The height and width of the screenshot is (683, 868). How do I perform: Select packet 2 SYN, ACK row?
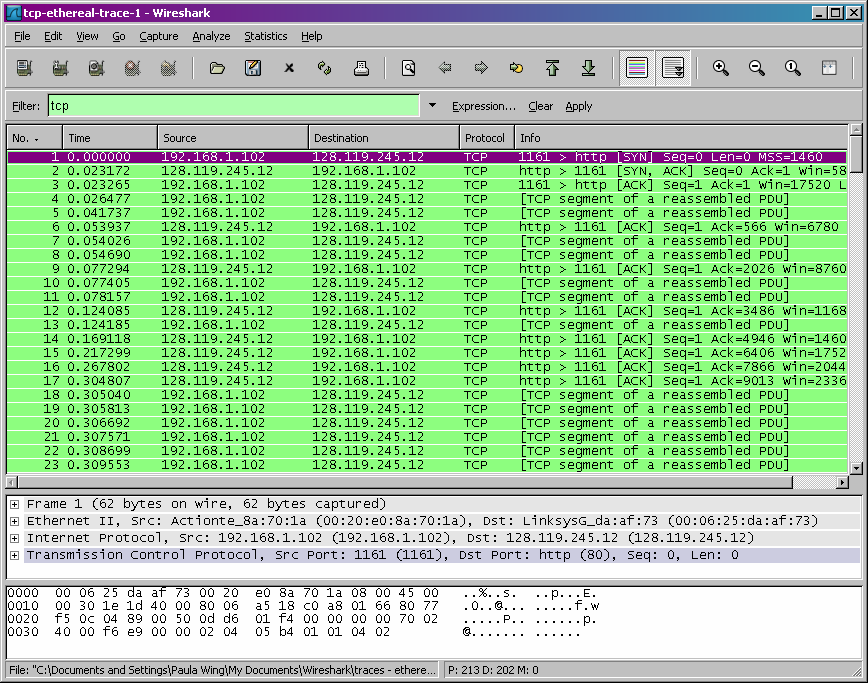tap(427, 171)
